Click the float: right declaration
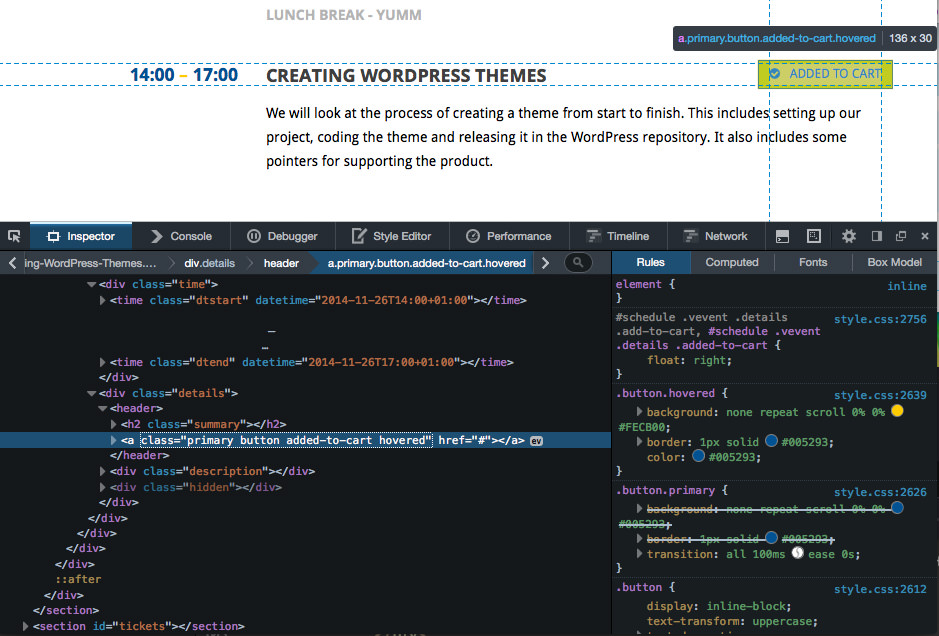The height and width of the screenshot is (636, 939). (689, 361)
